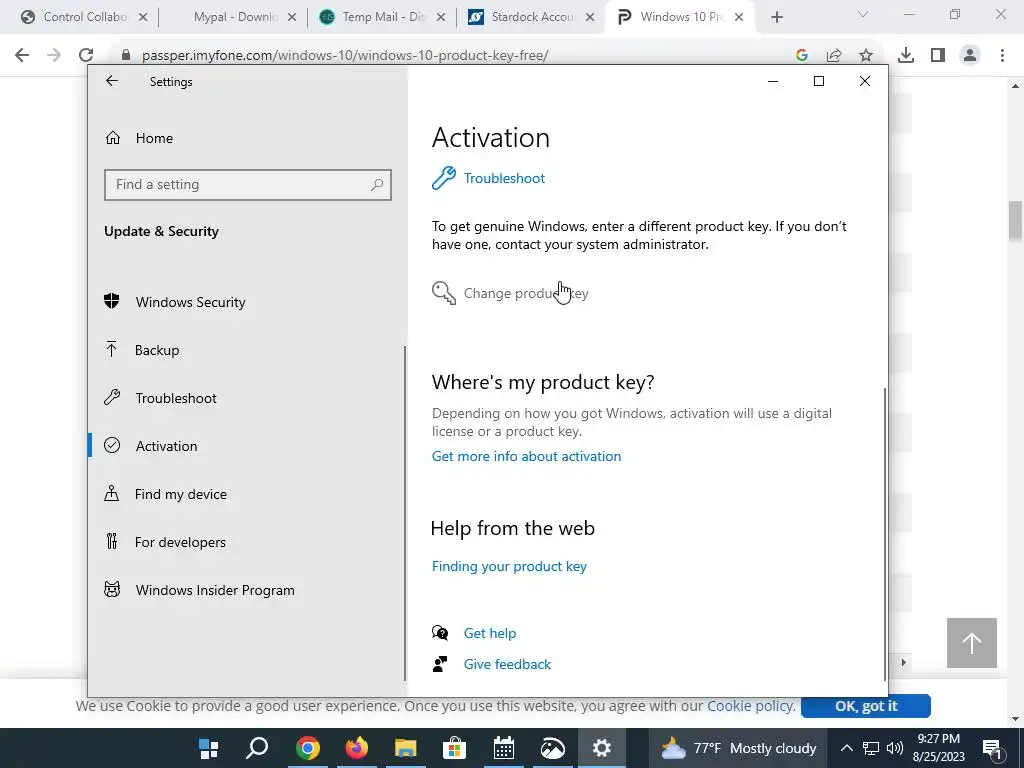Click Get help link
Image resolution: width=1024 pixels, height=768 pixels.
point(490,633)
